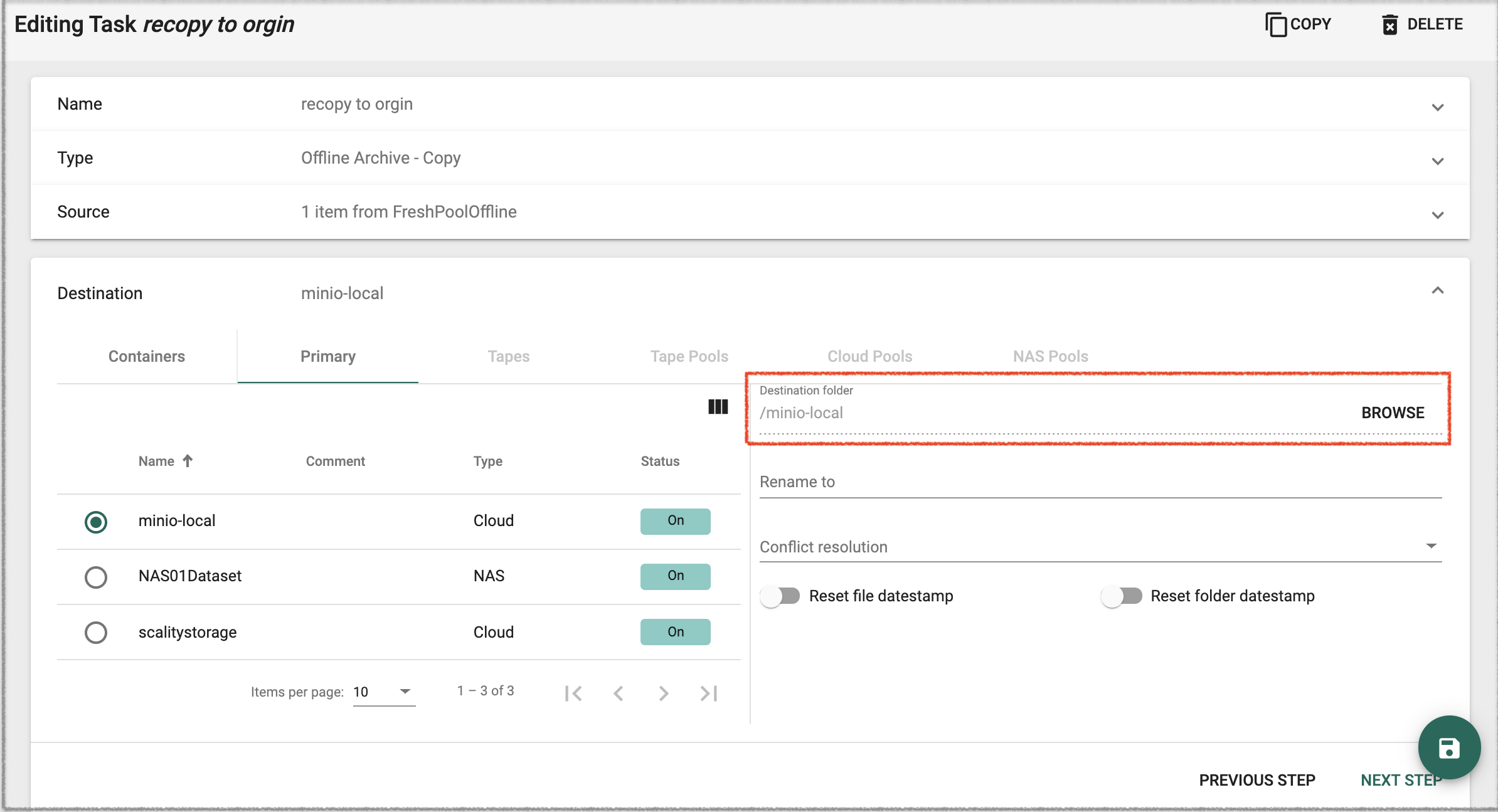Go to previous page of containers

click(x=619, y=693)
